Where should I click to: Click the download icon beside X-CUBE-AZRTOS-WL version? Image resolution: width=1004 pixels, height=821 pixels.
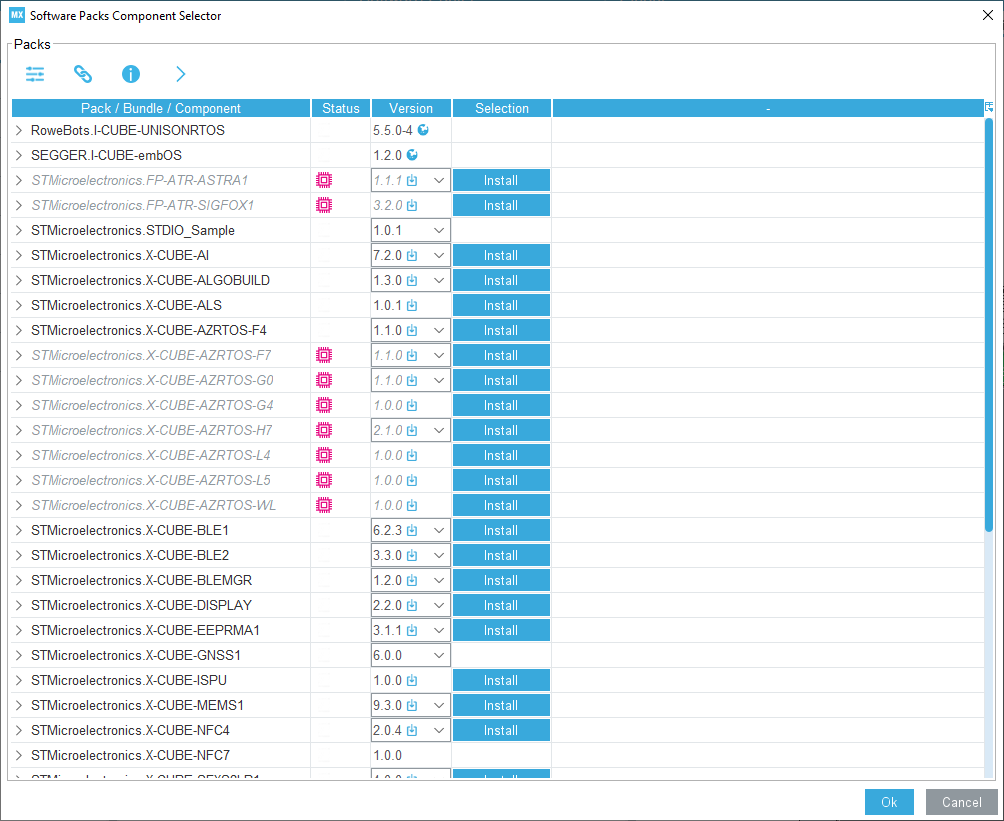coord(412,505)
